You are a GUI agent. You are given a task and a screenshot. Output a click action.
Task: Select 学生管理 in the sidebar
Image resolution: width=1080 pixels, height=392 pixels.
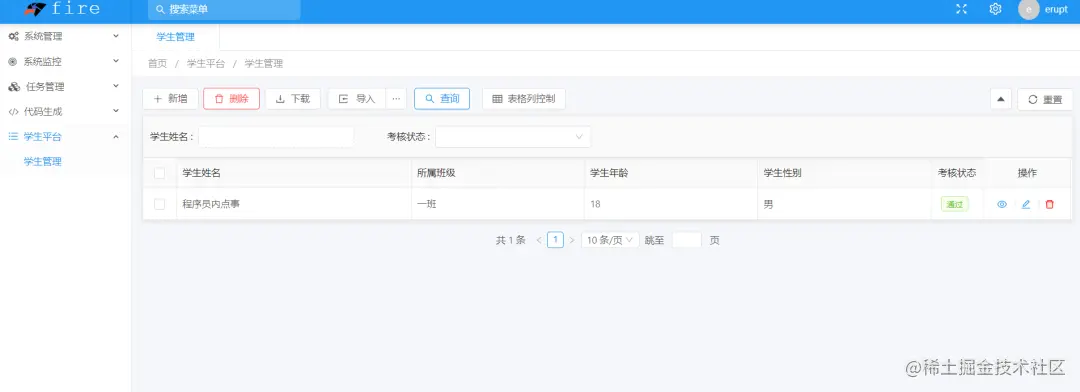coord(43,161)
